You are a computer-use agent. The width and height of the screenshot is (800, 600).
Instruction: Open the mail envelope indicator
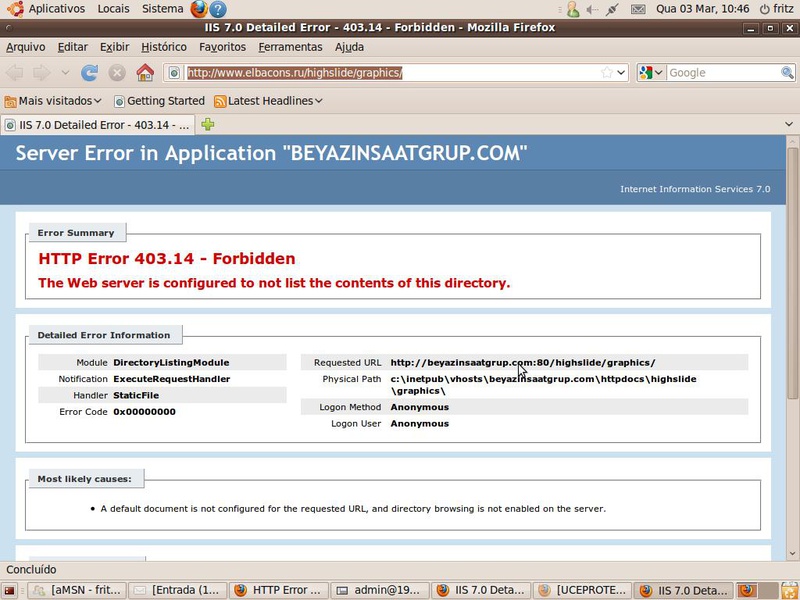638,9
